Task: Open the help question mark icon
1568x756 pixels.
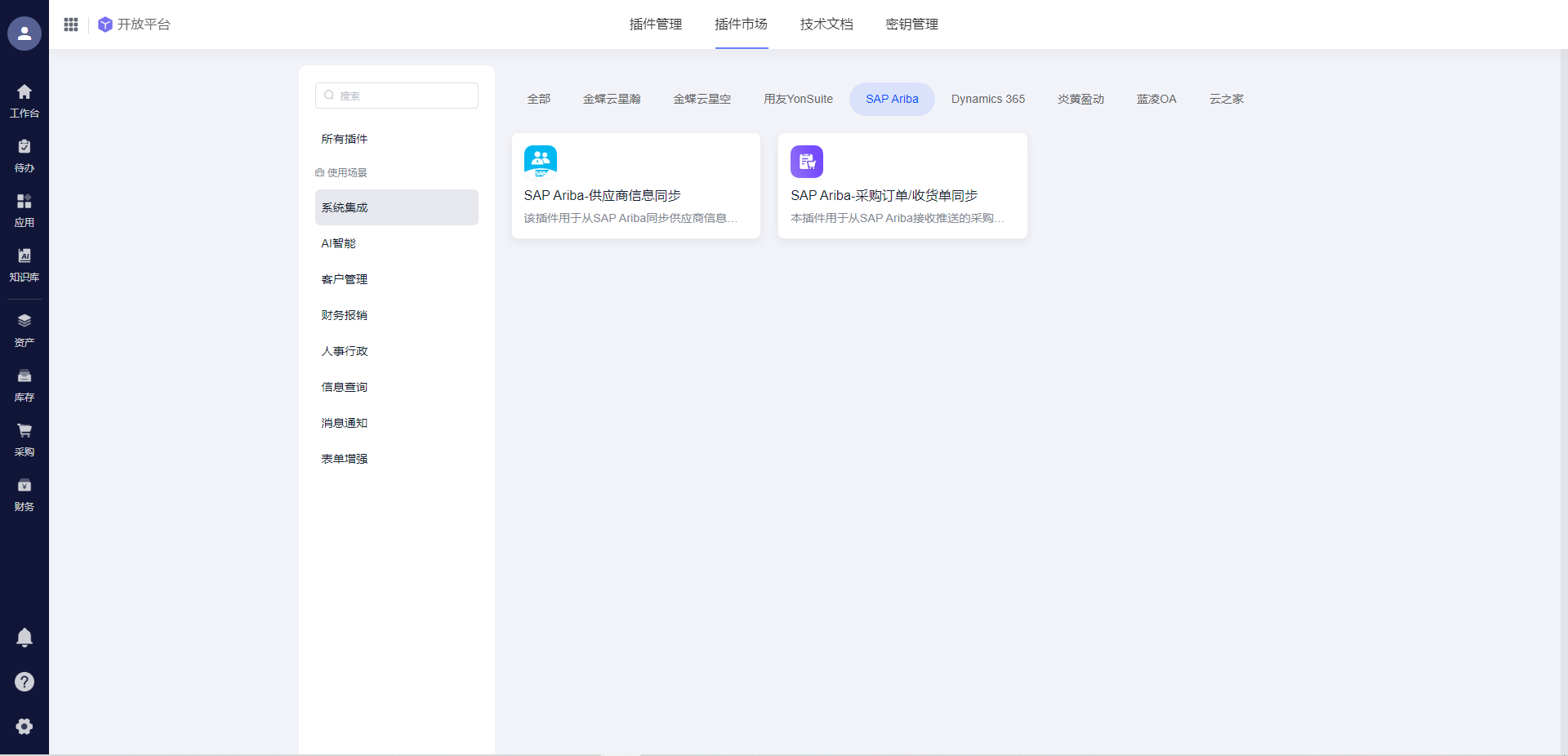Action: coord(24,682)
